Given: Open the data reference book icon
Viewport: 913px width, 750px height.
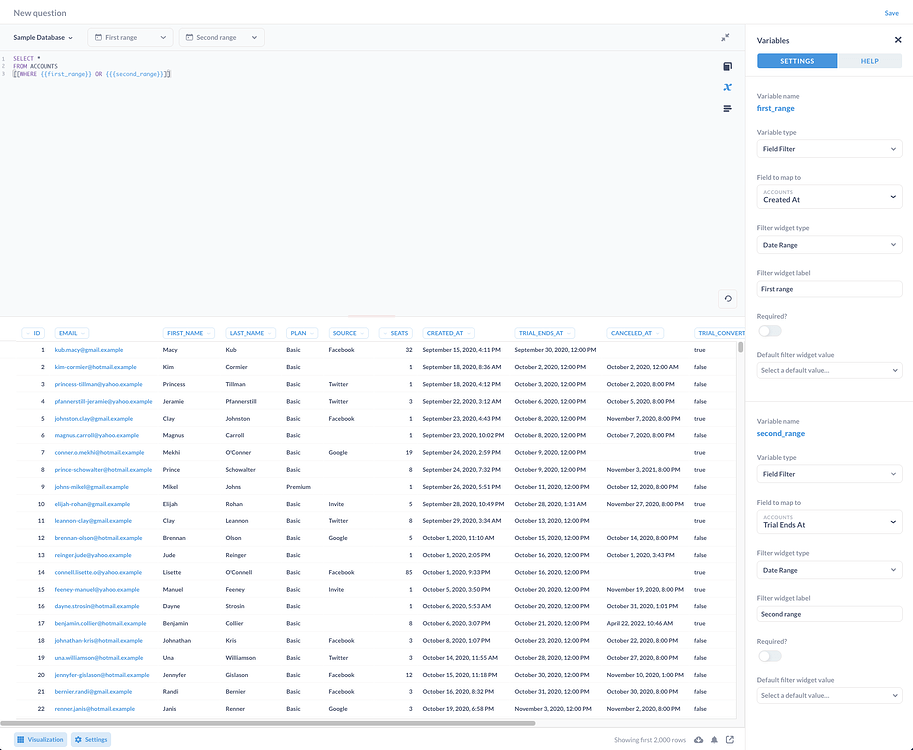Looking at the screenshot, I should tap(727, 66).
